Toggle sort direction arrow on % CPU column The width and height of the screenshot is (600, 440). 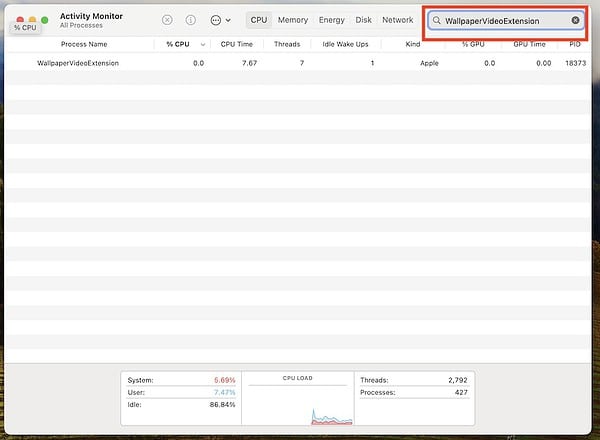pos(203,44)
